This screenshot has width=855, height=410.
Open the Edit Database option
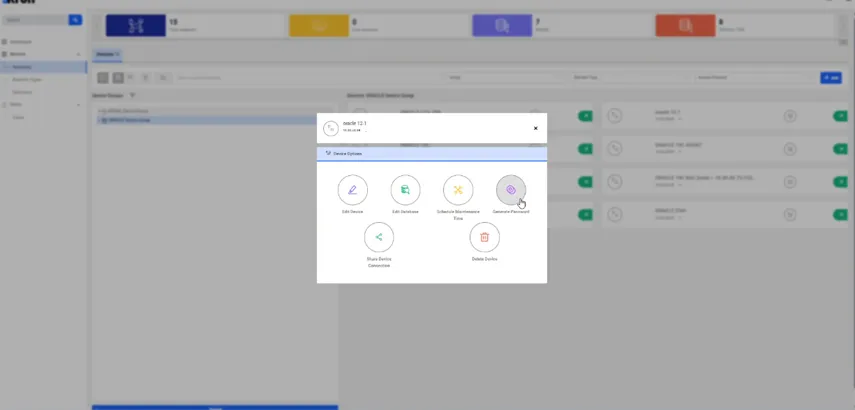click(x=405, y=190)
